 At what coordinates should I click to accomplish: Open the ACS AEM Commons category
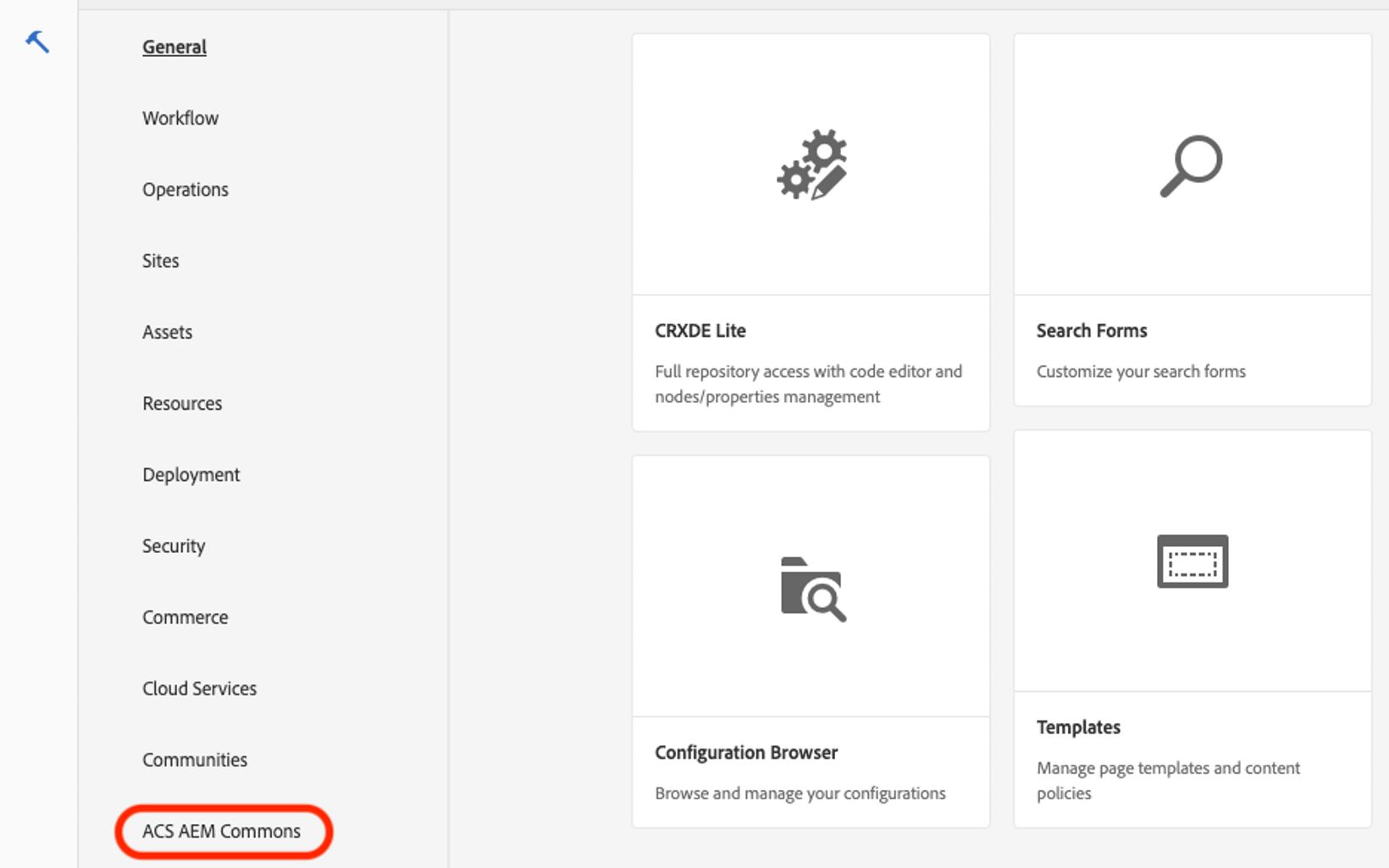click(222, 832)
